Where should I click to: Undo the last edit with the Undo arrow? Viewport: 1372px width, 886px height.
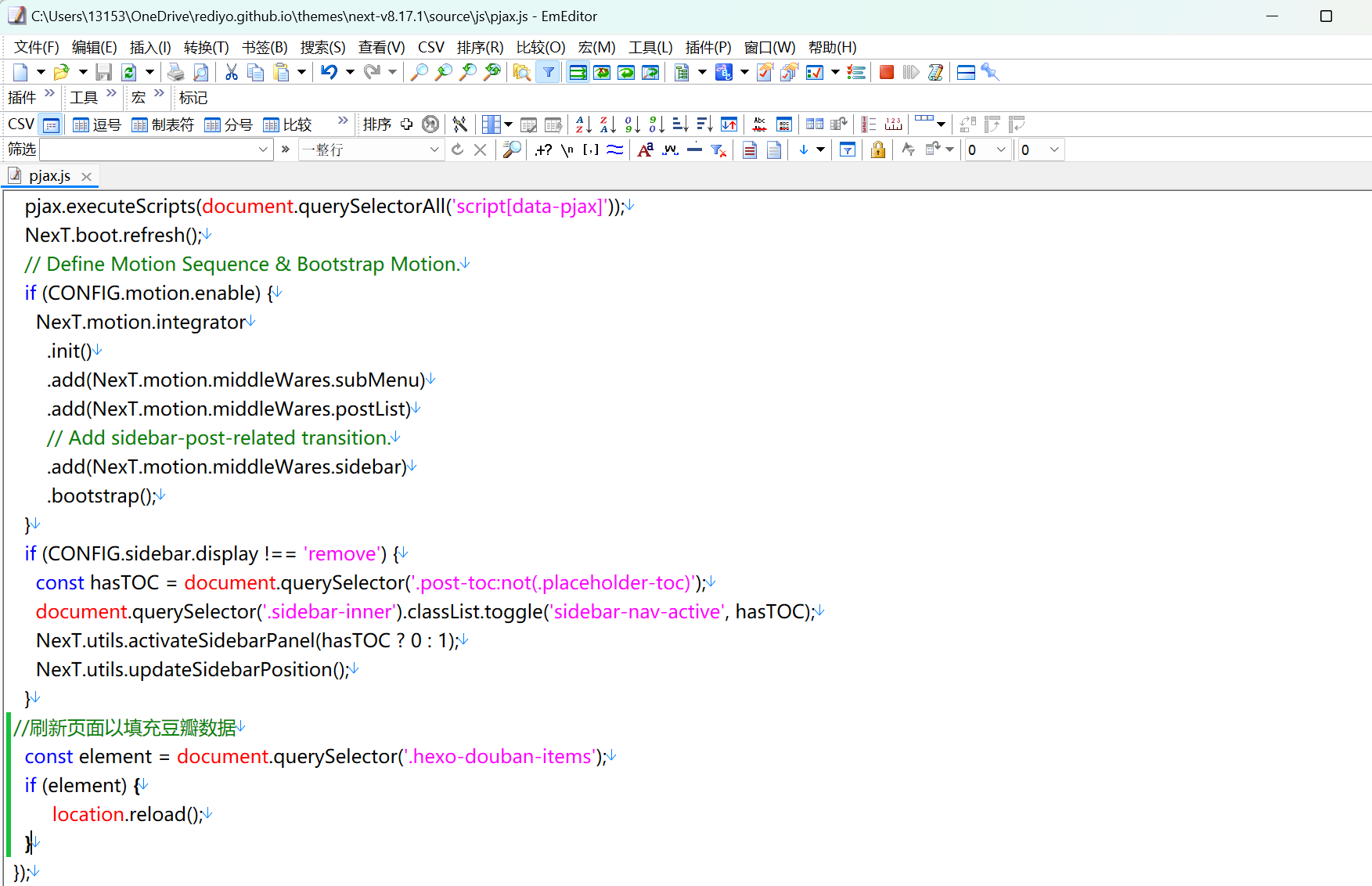tap(329, 73)
